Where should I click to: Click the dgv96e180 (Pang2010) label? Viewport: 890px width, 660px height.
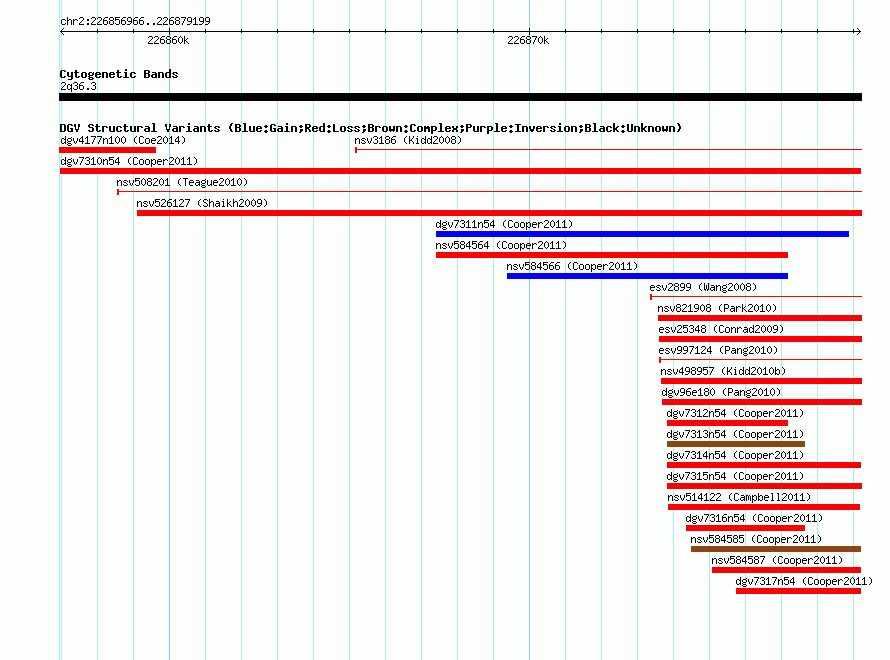tap(721, 392)
